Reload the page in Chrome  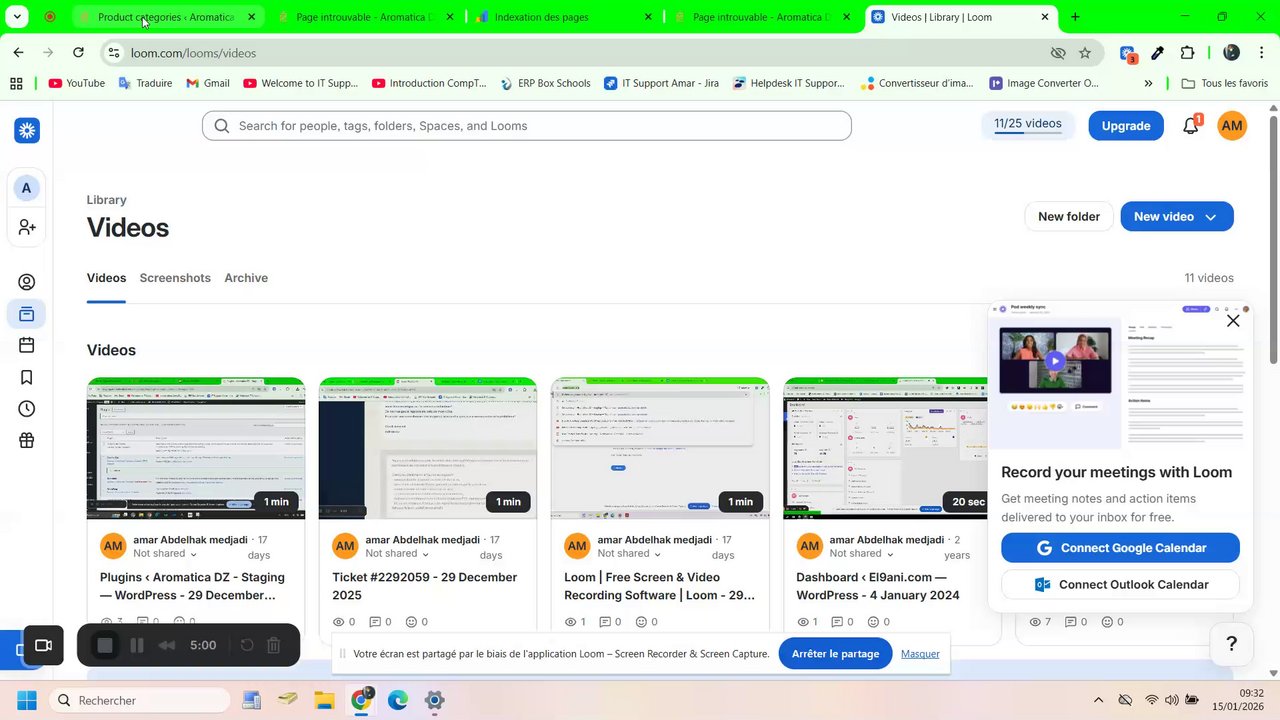pyautogui.click(x=78, y=53)
